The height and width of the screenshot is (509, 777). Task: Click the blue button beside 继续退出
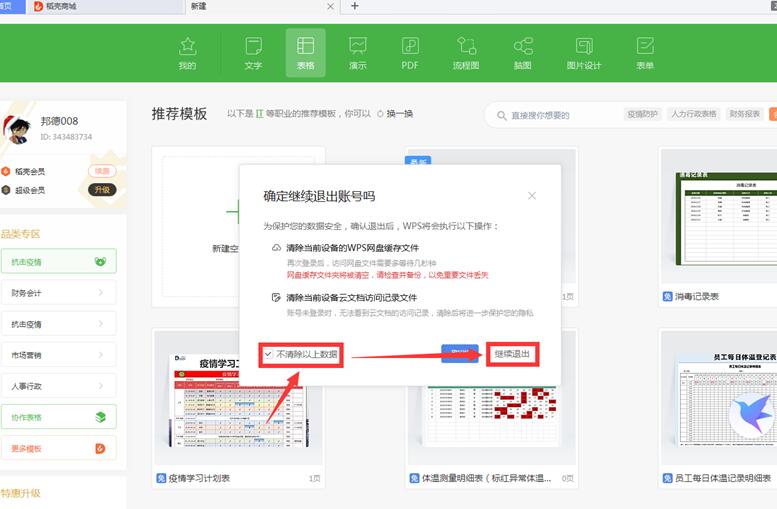tap(460, 353)
